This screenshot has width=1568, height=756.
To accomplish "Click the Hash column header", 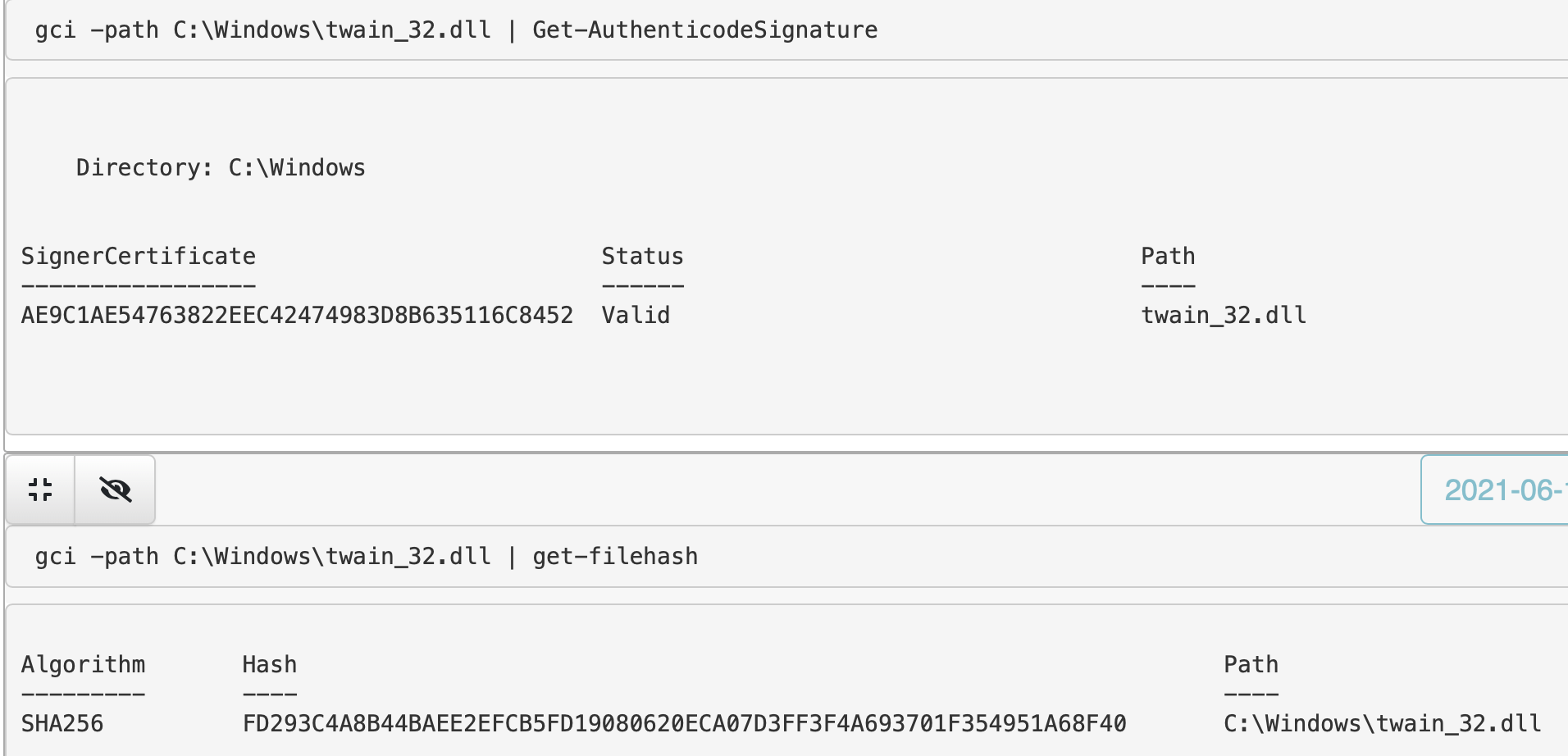I will pyautogui.click(x=269, y=665).
